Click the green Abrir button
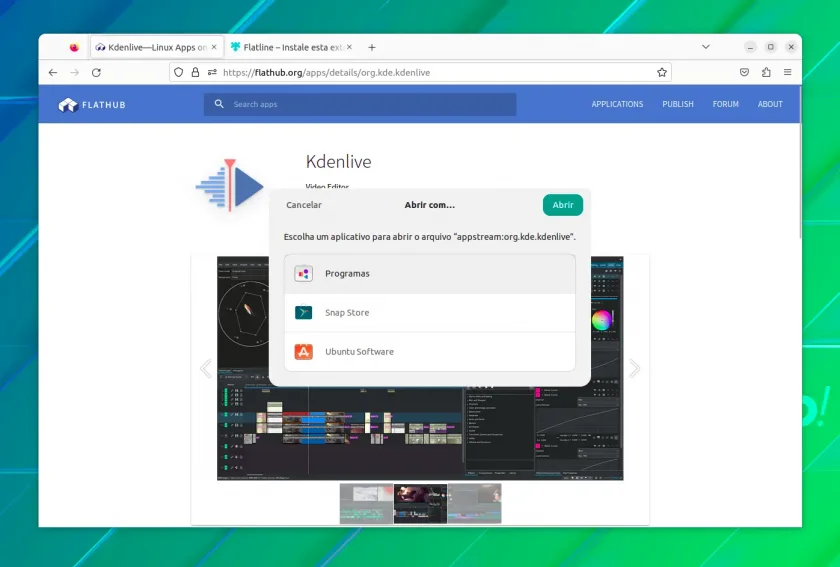This screenshot has width=840, height=567. point(562,205)
